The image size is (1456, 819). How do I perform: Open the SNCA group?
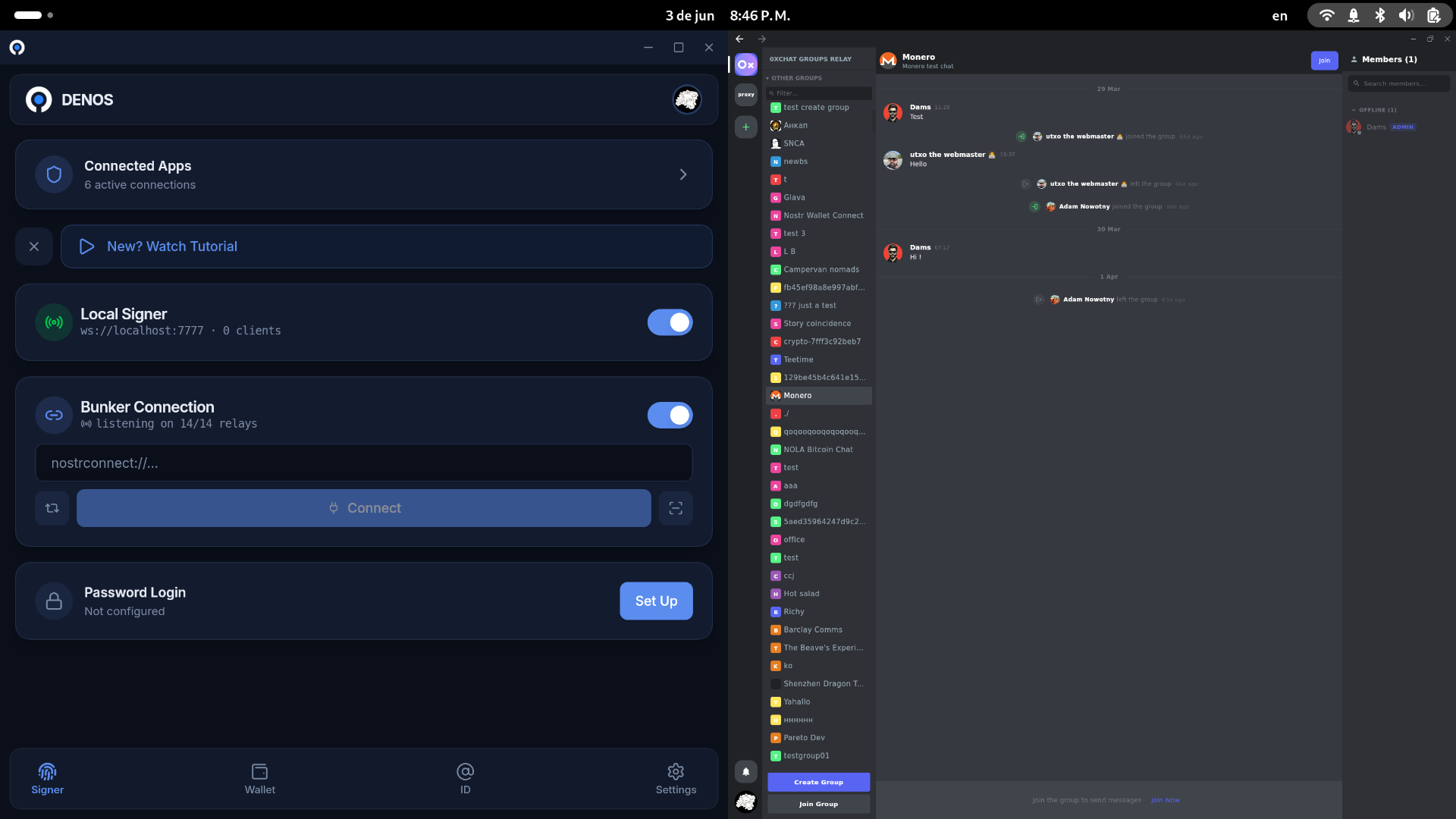pos(818,143)
